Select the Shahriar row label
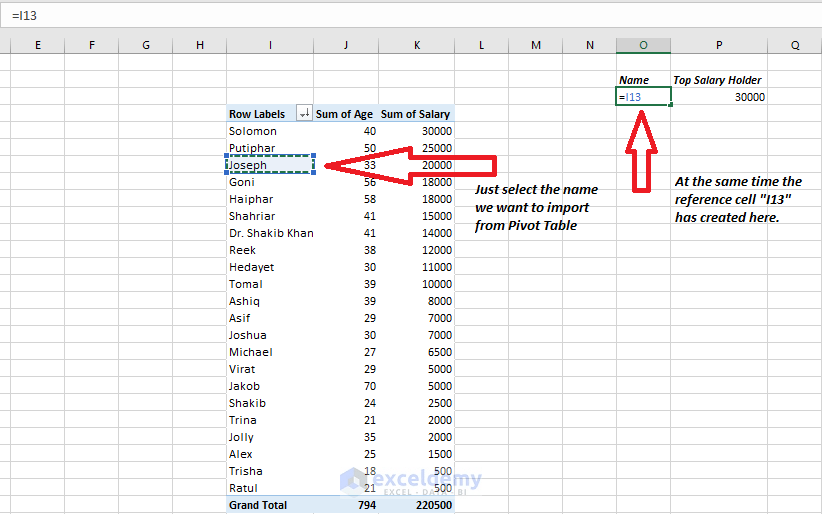822x514 pixels. (270, 216)
